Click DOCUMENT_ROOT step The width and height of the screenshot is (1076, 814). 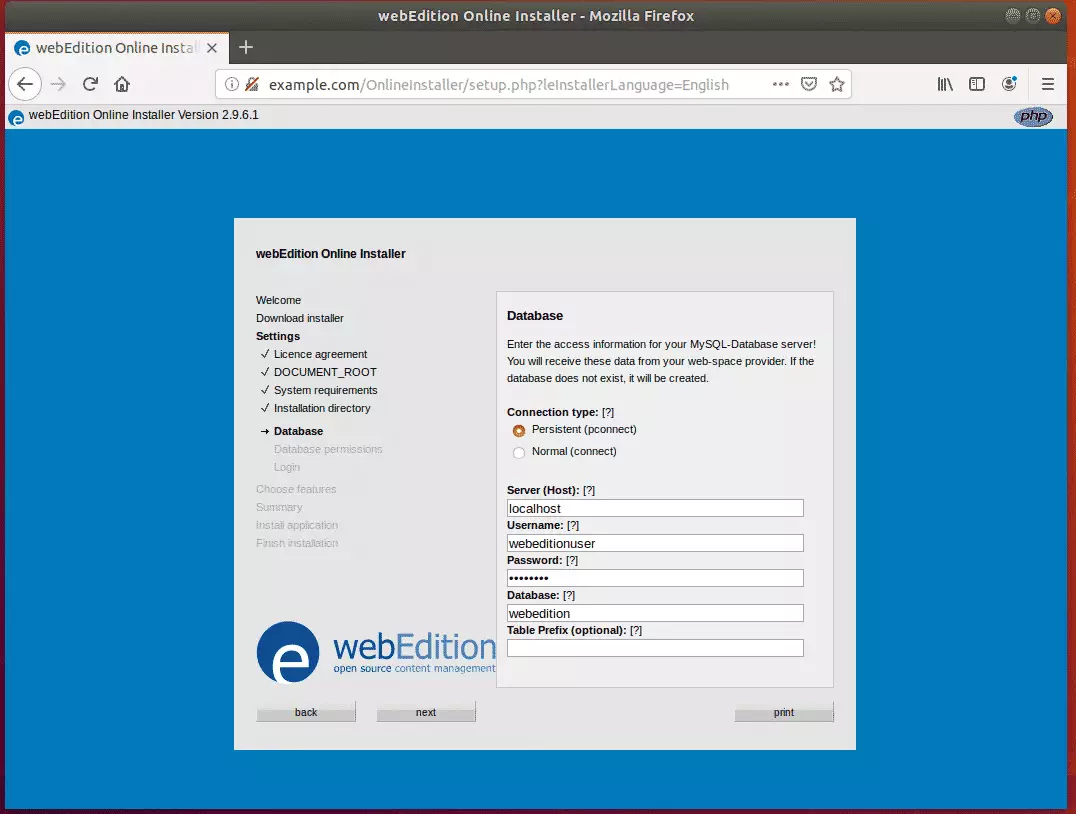[325, 371]
